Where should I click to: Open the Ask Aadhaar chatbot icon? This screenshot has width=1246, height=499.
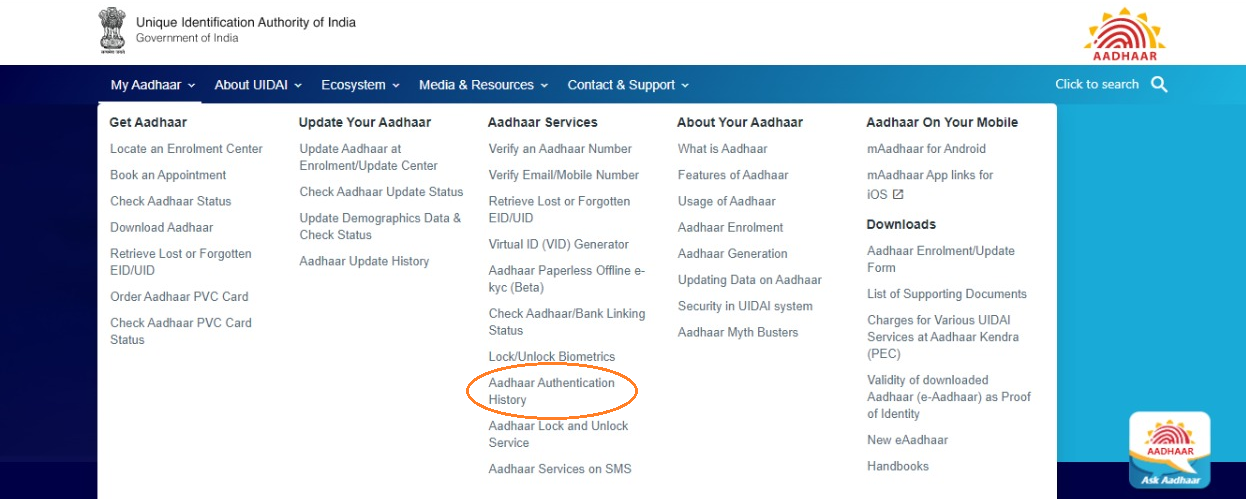point(1169,450)
